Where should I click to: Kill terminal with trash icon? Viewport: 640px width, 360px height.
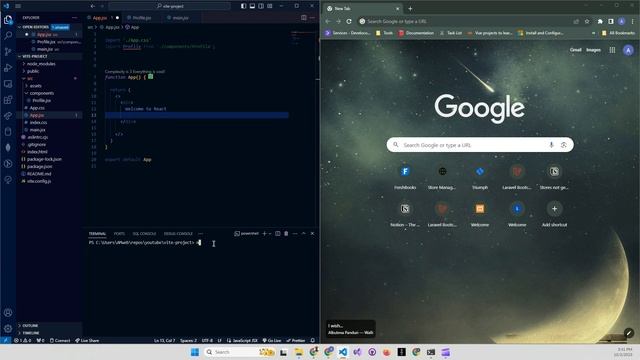286,233
